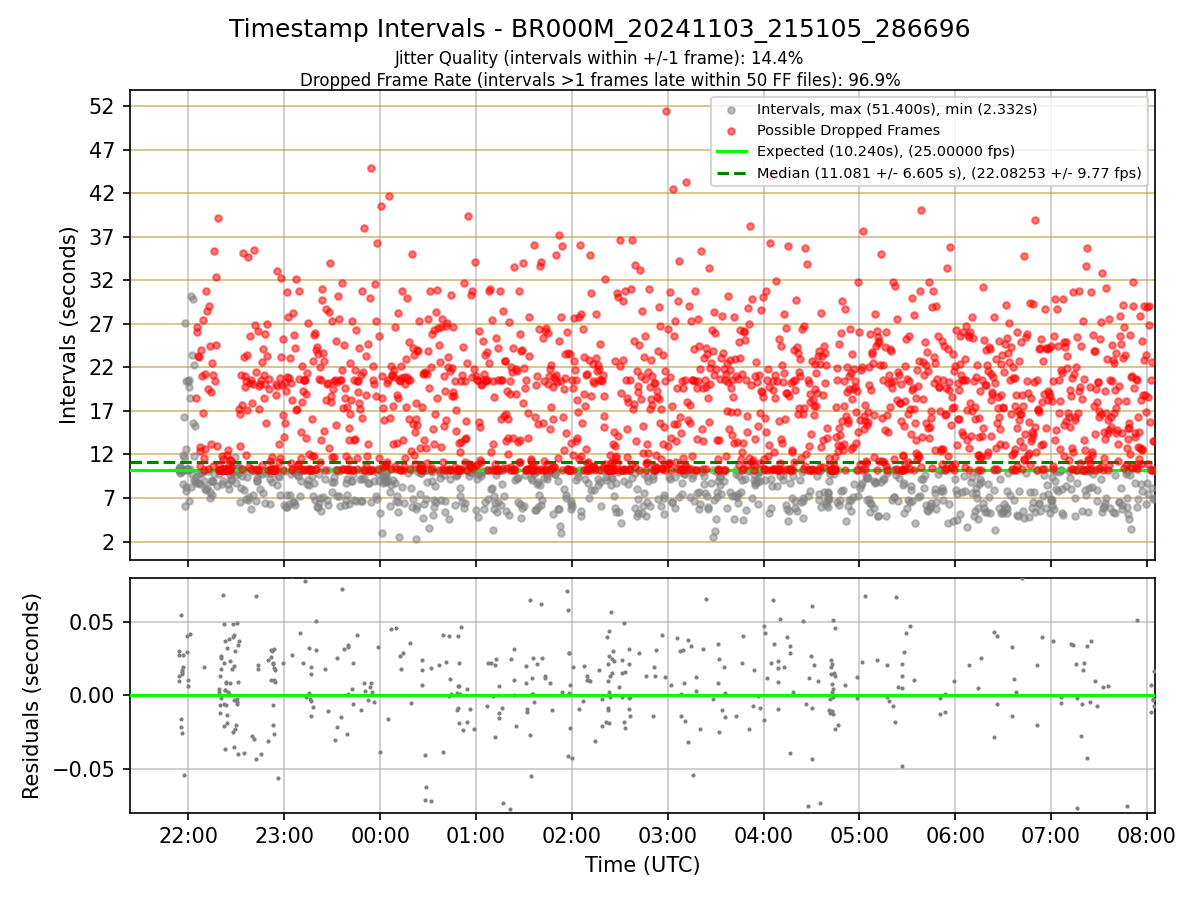Select the legend entry 'Intervals, max (51.400s), min (2.332s)'
Screen dimensions: 1200x900
pyautogui.click(x=899, y=109)
